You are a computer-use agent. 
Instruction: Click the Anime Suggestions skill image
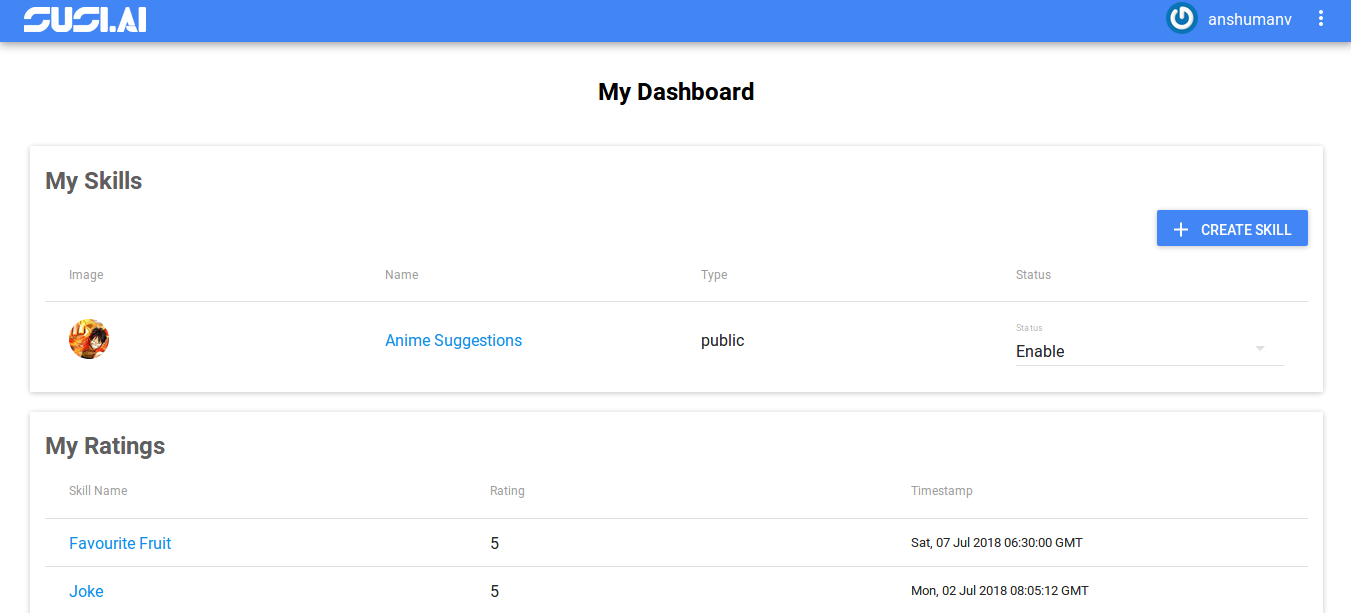[89, 340]
